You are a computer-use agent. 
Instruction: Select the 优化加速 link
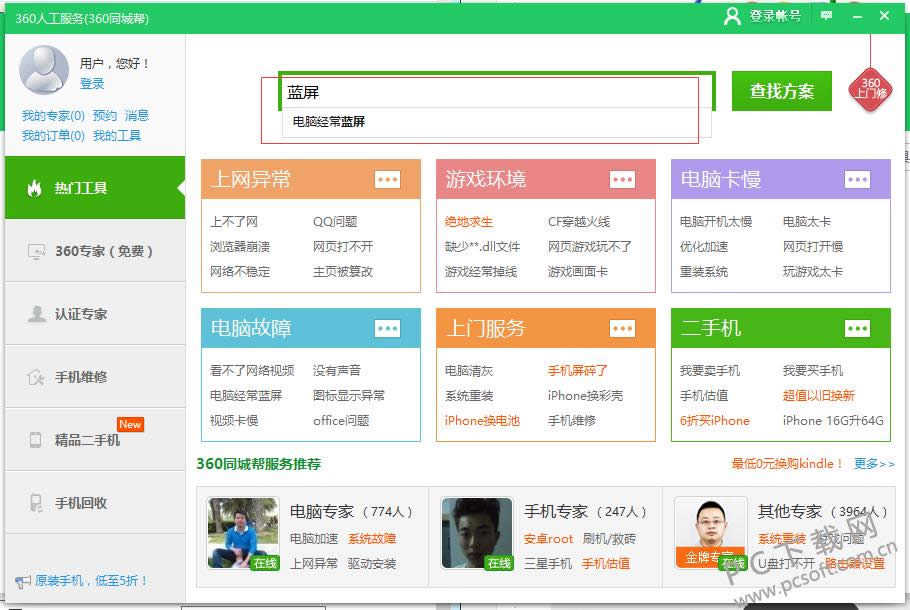(703, 247)
